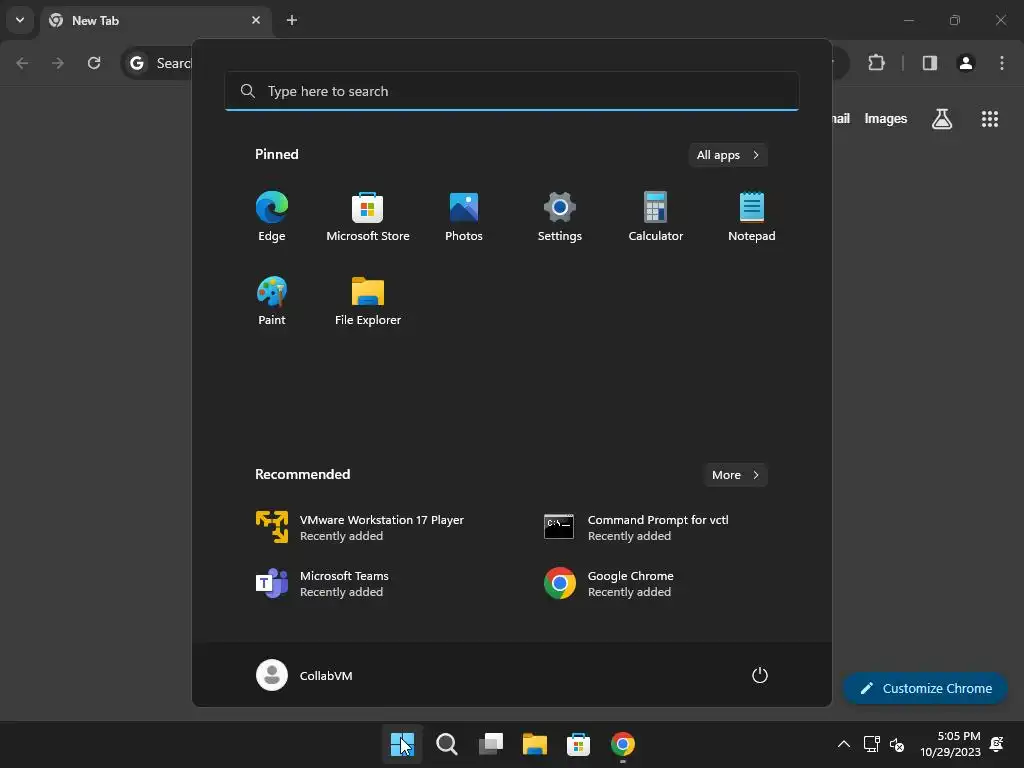Show More recommended items
The height and width of the screenshot is (768, 1024).
[735, 475]
